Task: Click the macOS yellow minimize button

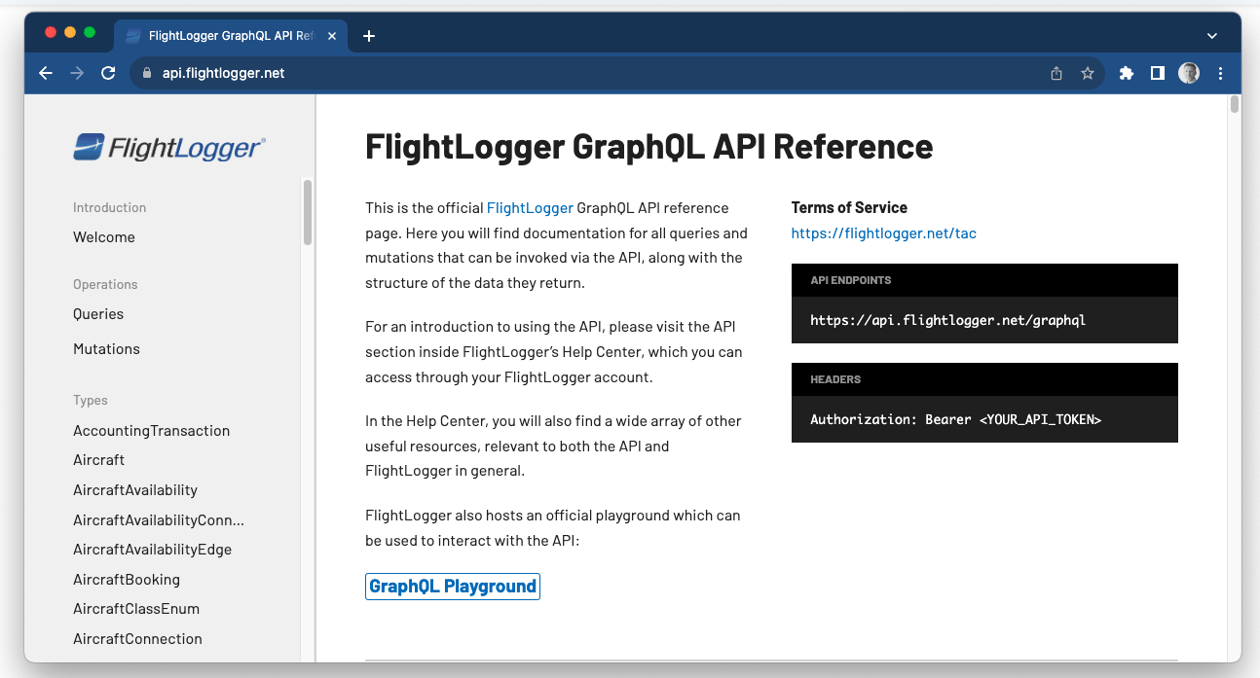Action: point(70,32)
